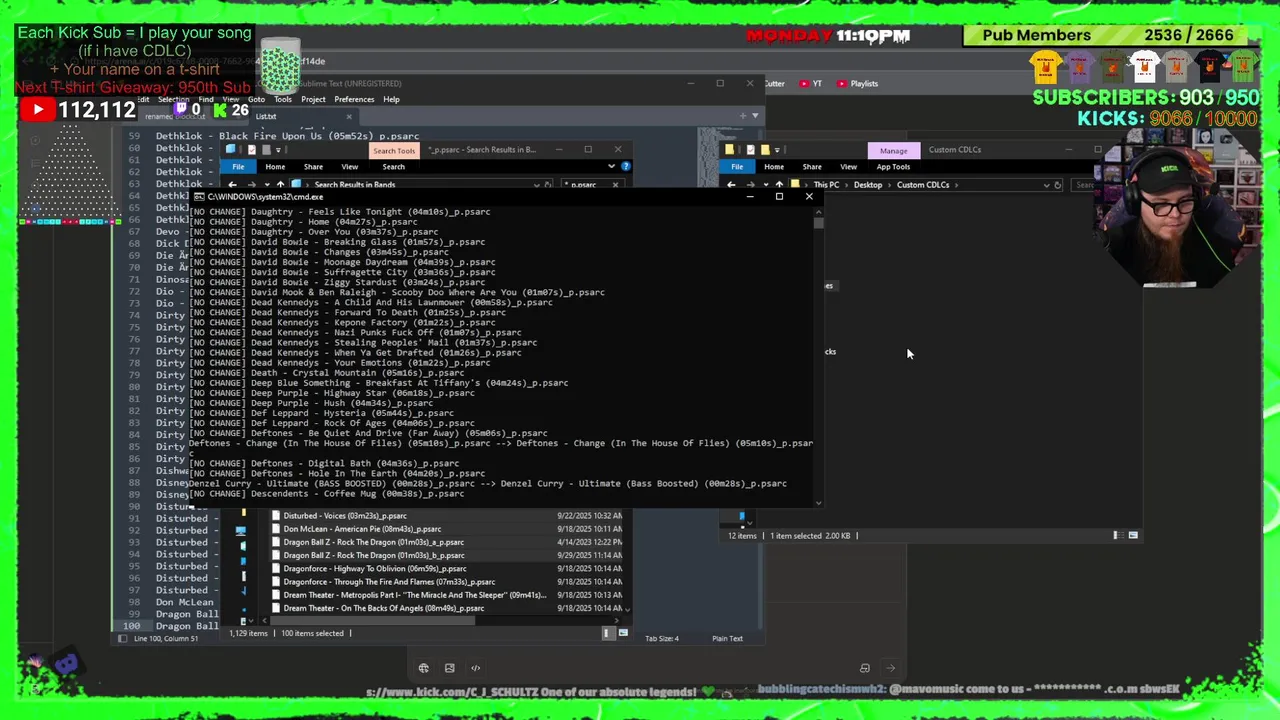Open Sublime Text tab list dropdown arrow
The image size is (1280, 720).
pyautogui.click(x=754, y=116)
